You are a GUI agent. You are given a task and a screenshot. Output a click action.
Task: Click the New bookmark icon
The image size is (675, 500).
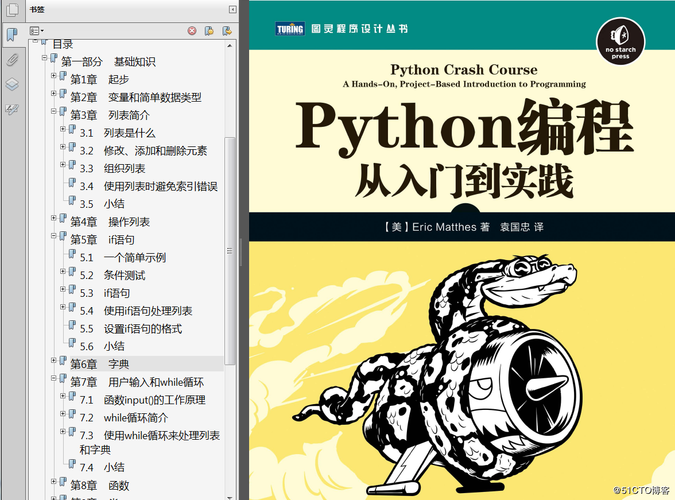click(209, 31)
